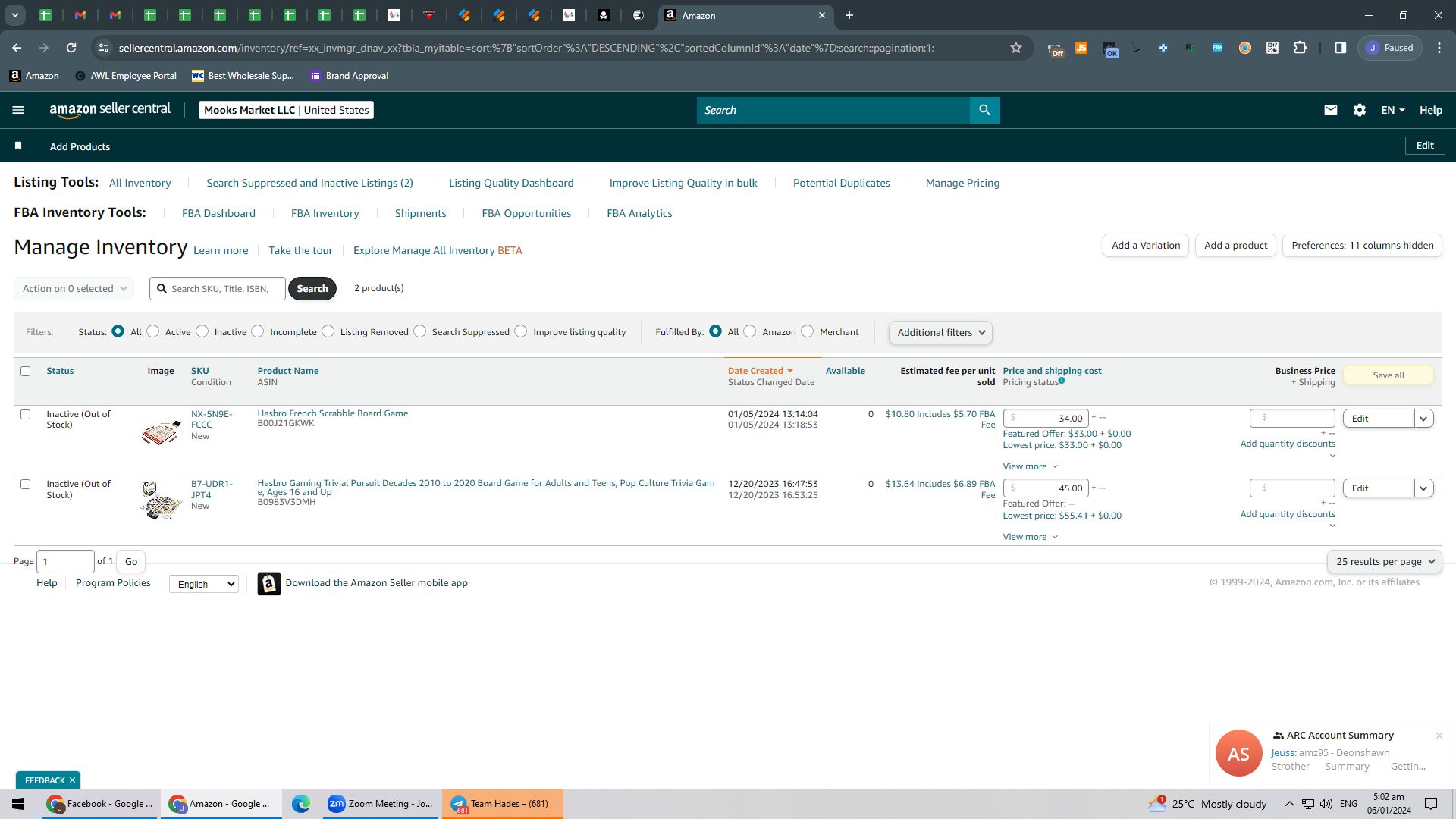This screenshot has height=819, width=1456.
Task: Open the Windows Start menu
Action: click(18, 804)
